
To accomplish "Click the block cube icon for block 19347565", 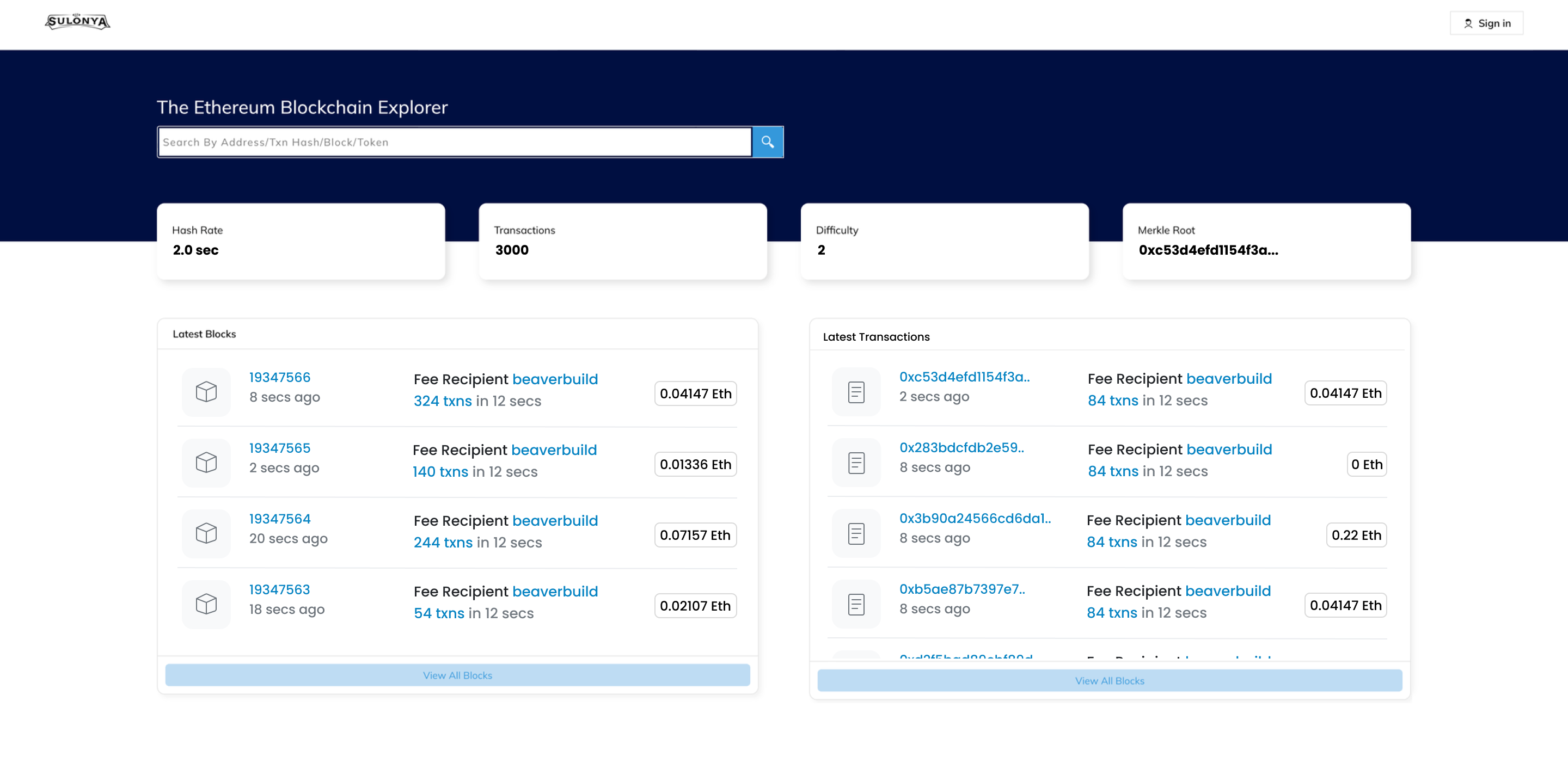I will [x=206, y=463].
